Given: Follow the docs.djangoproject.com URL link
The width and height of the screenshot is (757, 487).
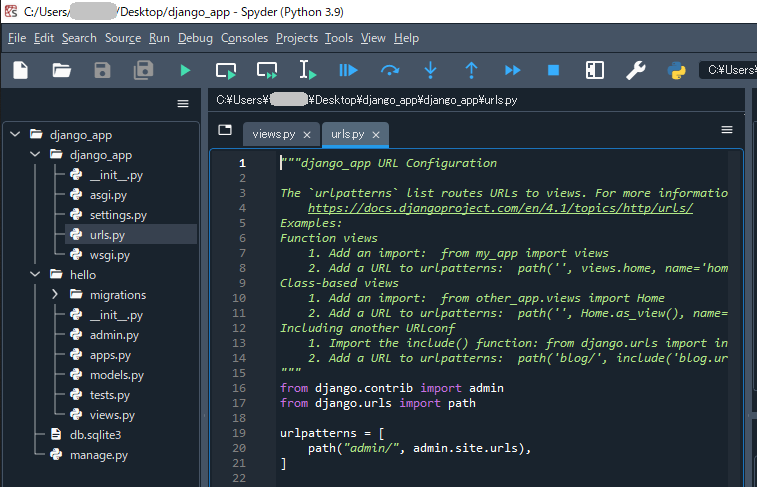Looking at the screenshot, I should [x=501, y=208].
